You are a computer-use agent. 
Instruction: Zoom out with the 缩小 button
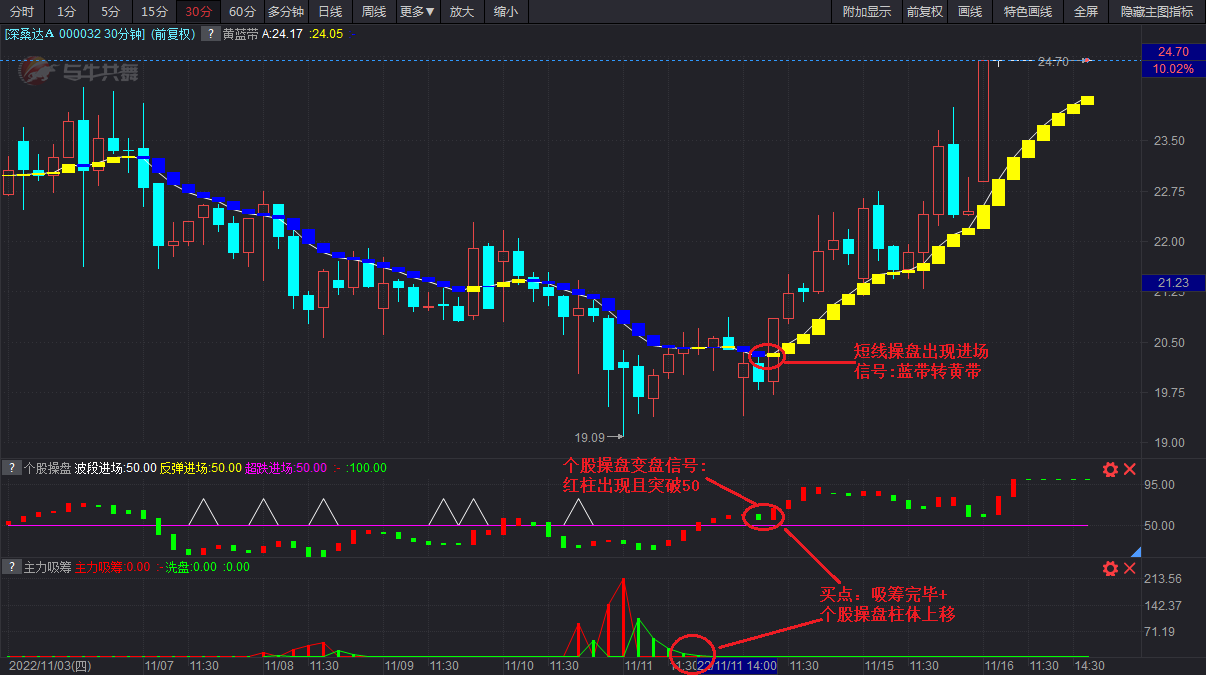coord(506,12)
